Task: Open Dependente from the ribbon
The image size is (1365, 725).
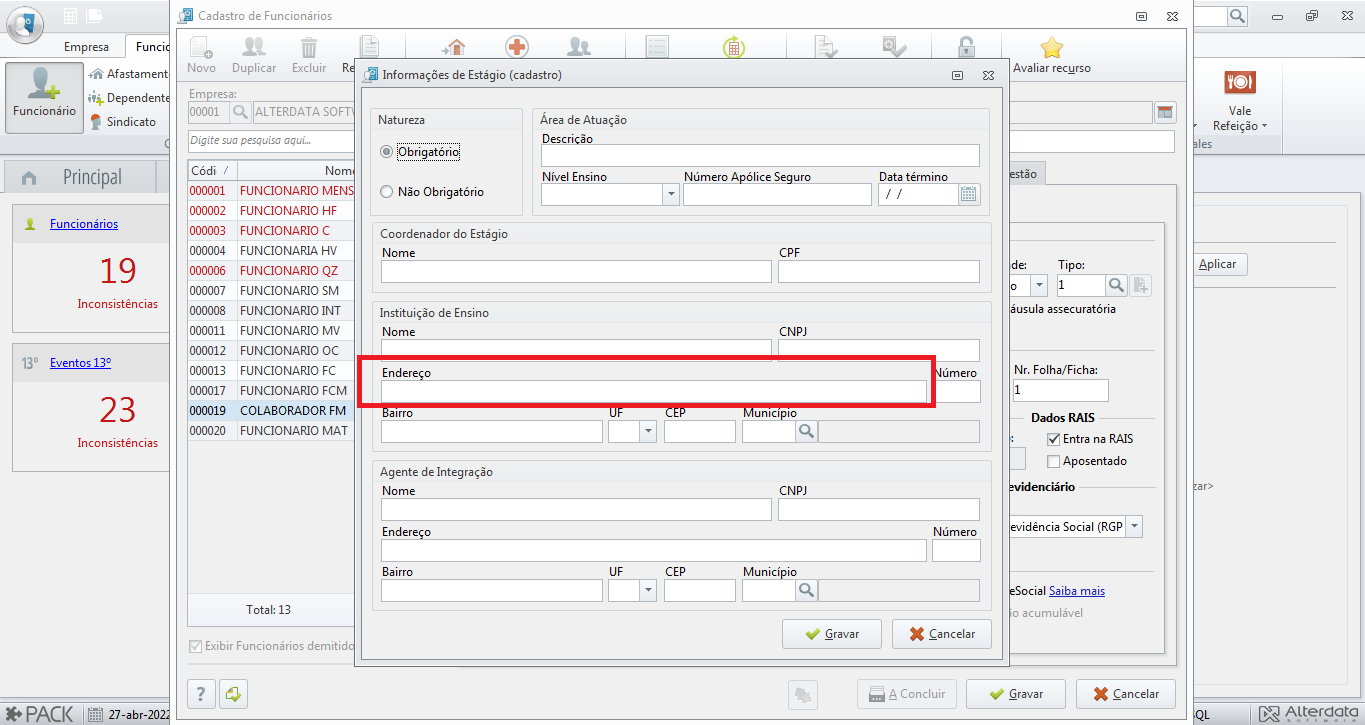Action: point(128,98)
